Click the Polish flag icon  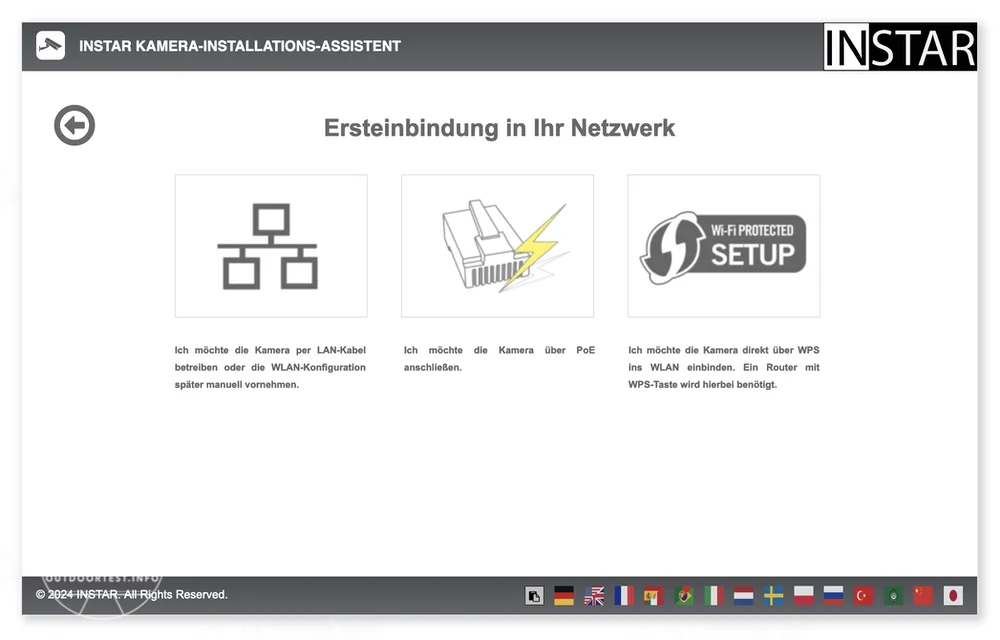803,596
